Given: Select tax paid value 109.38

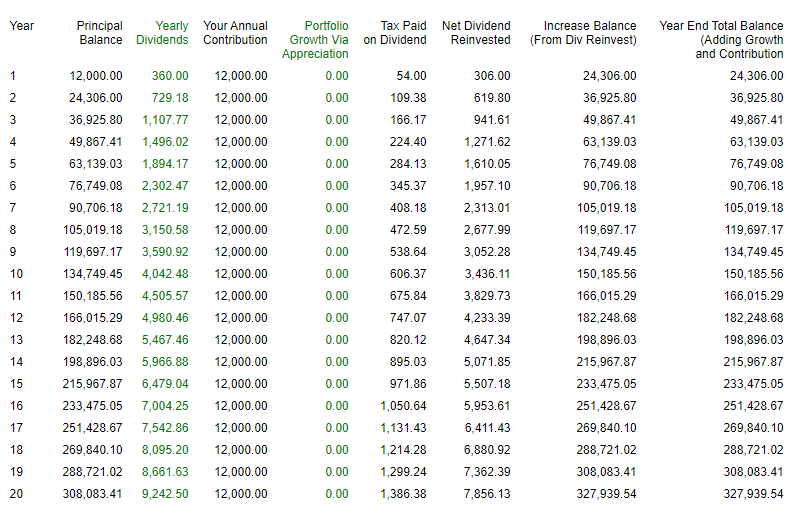Looking at the screenshot, I should point(408,98).
